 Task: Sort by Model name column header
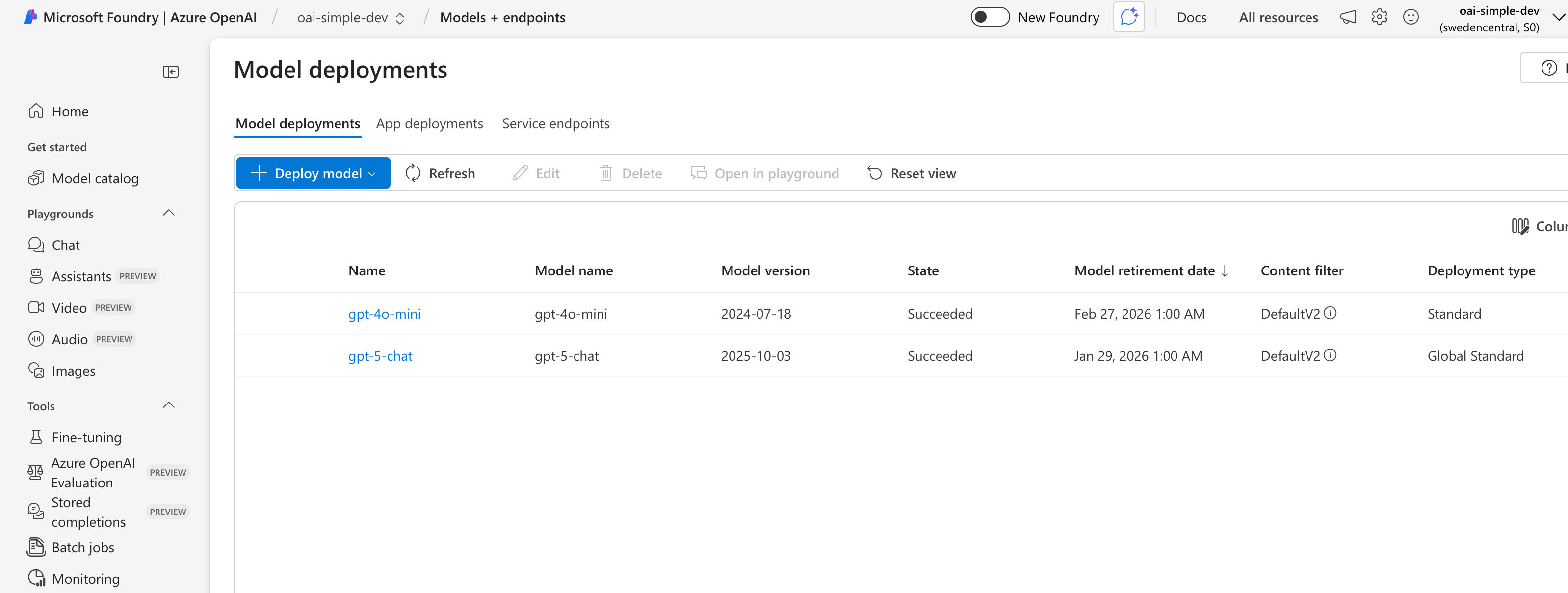coord(574,271)
